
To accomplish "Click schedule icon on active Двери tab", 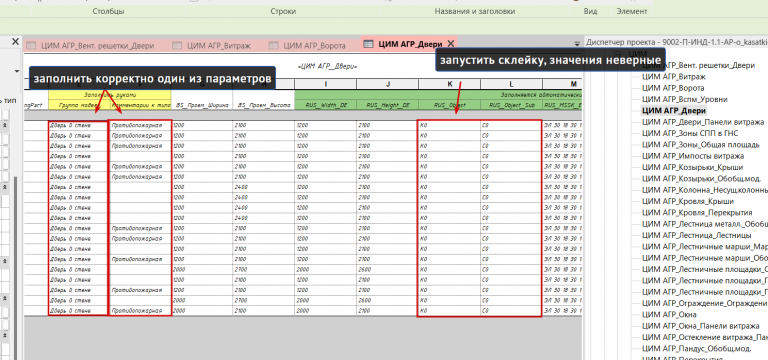I will tap(368, 44).
